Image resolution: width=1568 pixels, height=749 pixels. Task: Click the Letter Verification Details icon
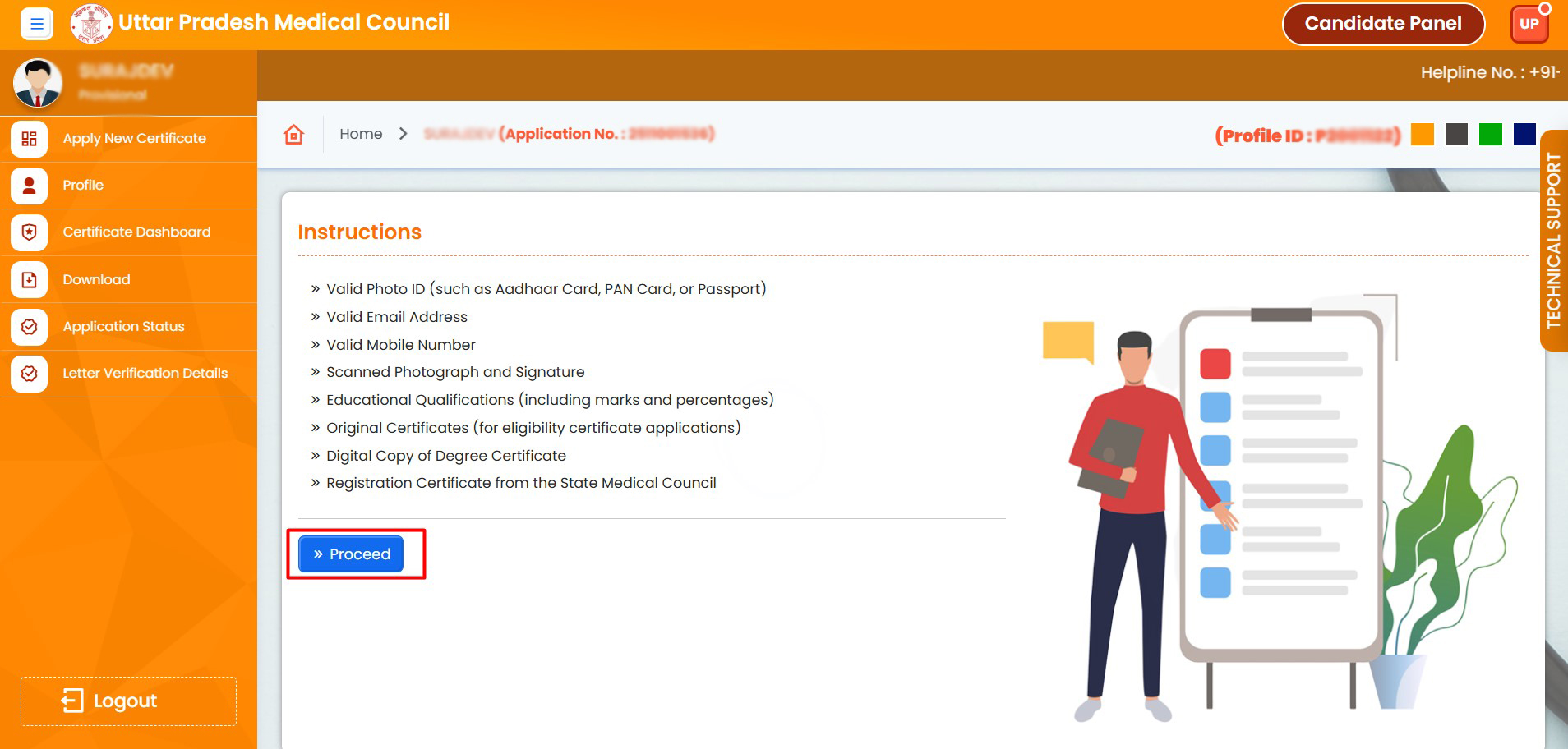(x=29, y=374)
